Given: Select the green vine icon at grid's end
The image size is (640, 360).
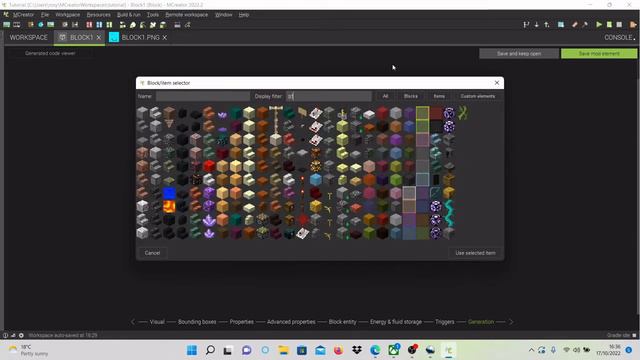Looking at the screenshot, I should pyautogui.click(x=462, y=113).
